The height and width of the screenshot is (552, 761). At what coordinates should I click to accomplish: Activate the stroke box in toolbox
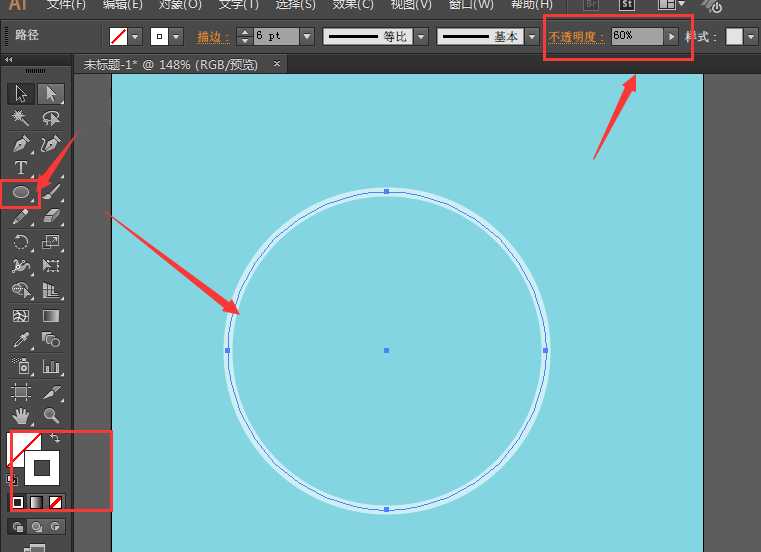click(42, 468)
